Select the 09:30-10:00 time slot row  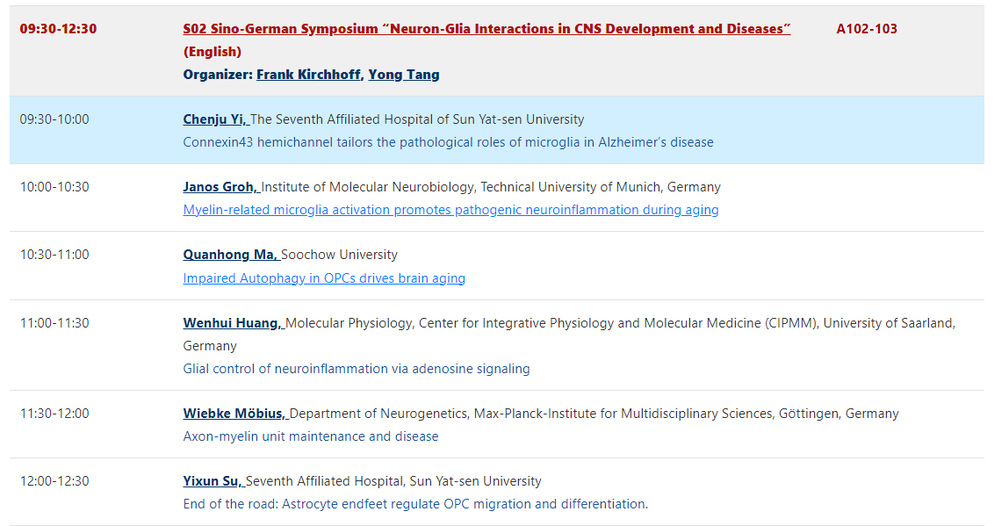click(x=54, y=119)
